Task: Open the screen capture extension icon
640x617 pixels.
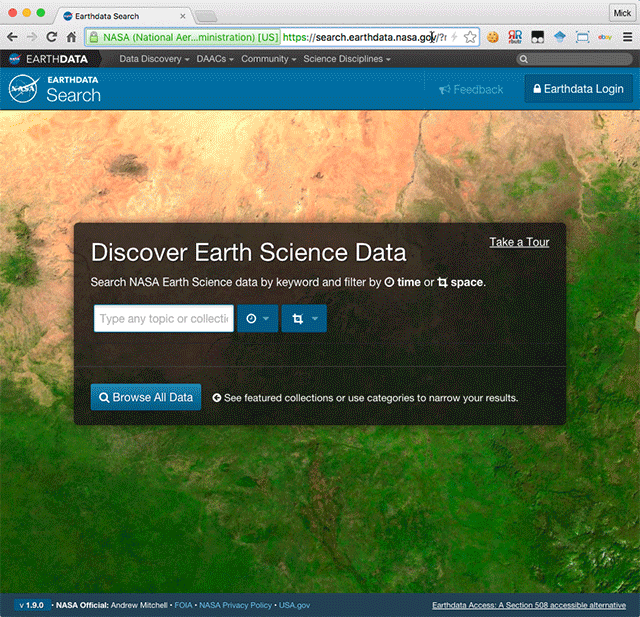Action: click(582, 38)
